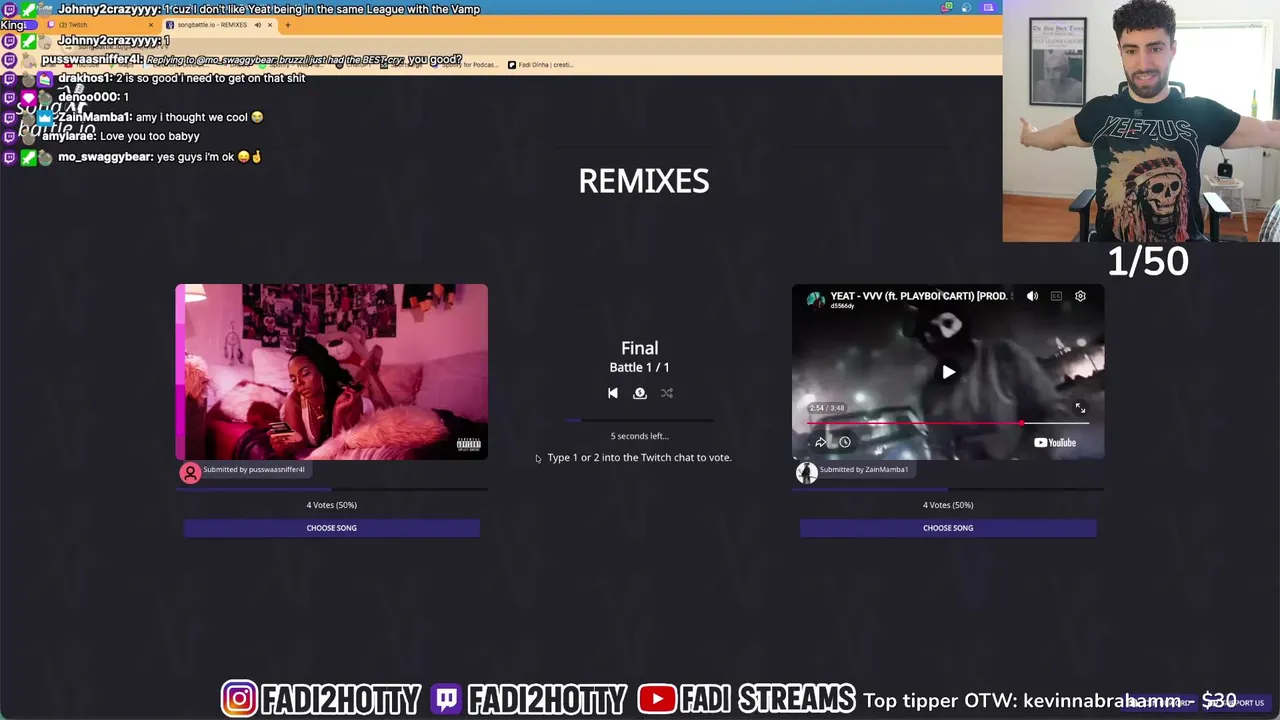This screenshot has width=1280, height=720.
Task: Click the d5566dy channel avatar in the player
Action: coord(816,299)
